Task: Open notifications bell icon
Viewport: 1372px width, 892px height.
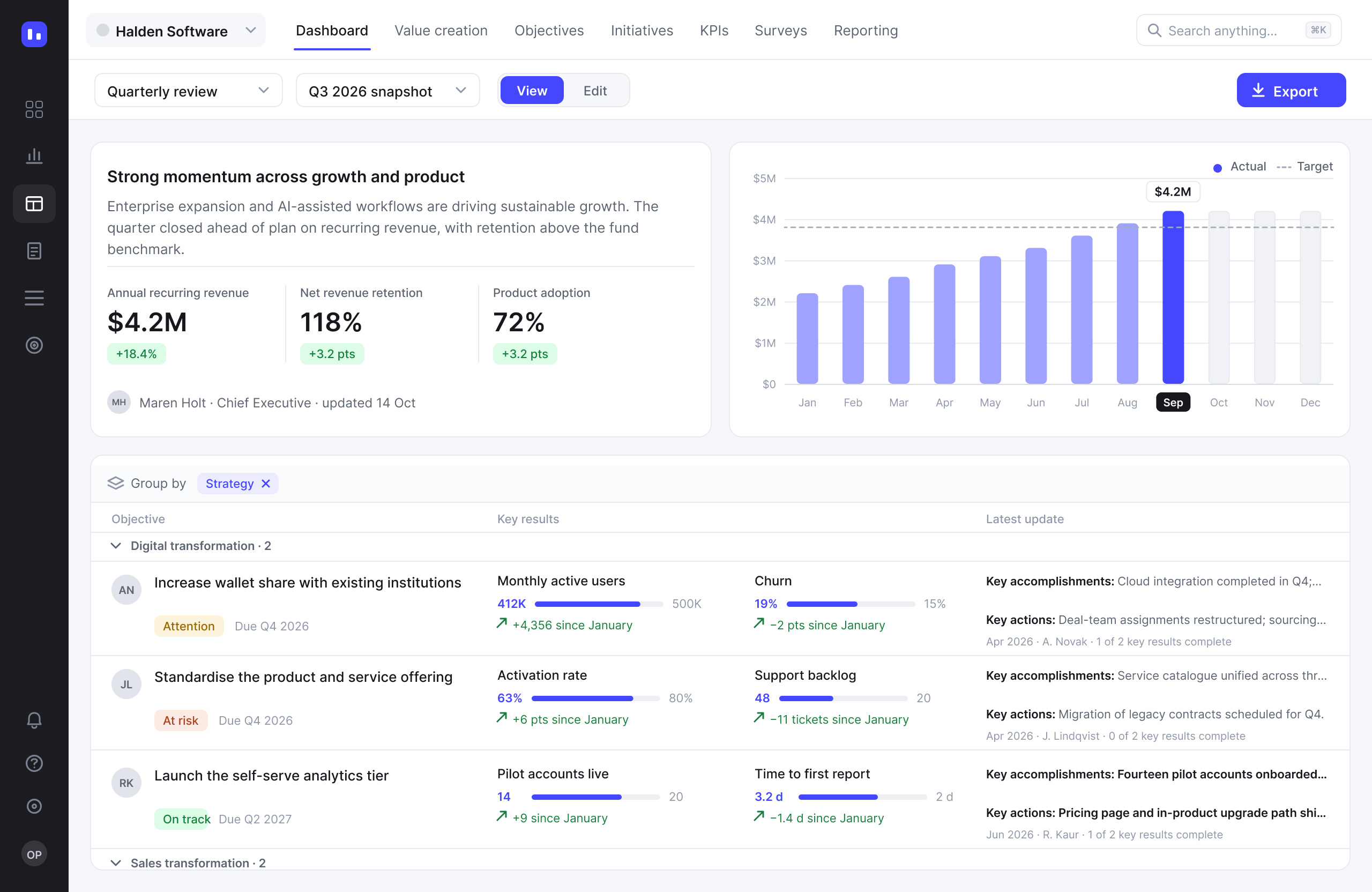Action: (34, 720)
